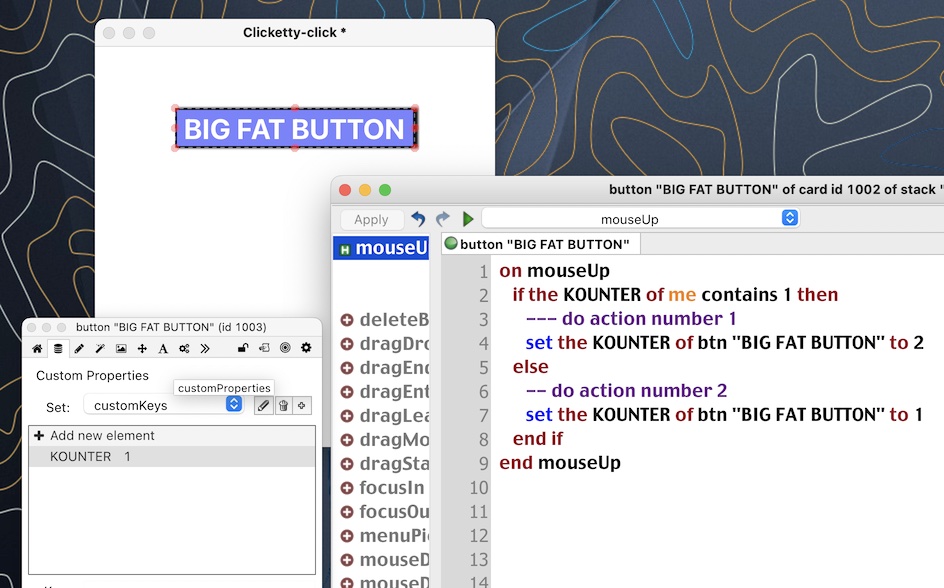Click the green run arrow in script editor
Screen dimensions: 944x588
467,219
